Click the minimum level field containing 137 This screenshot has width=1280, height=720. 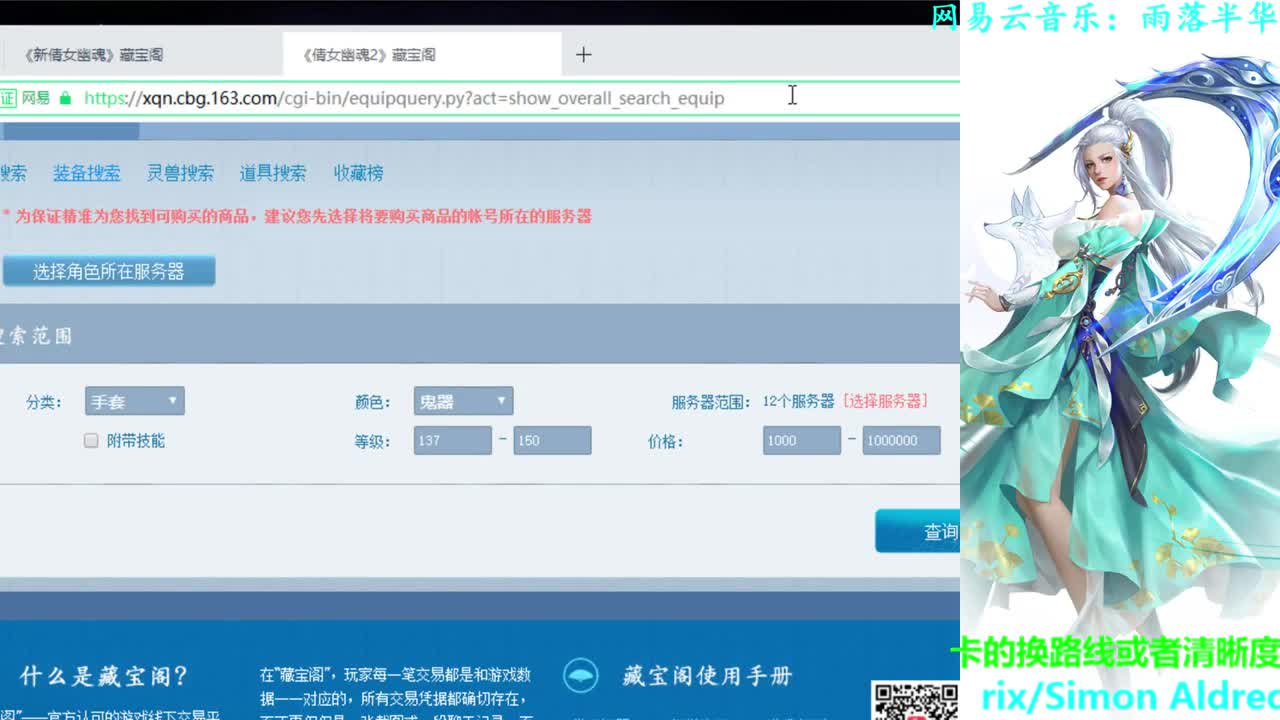coord(452,440)
